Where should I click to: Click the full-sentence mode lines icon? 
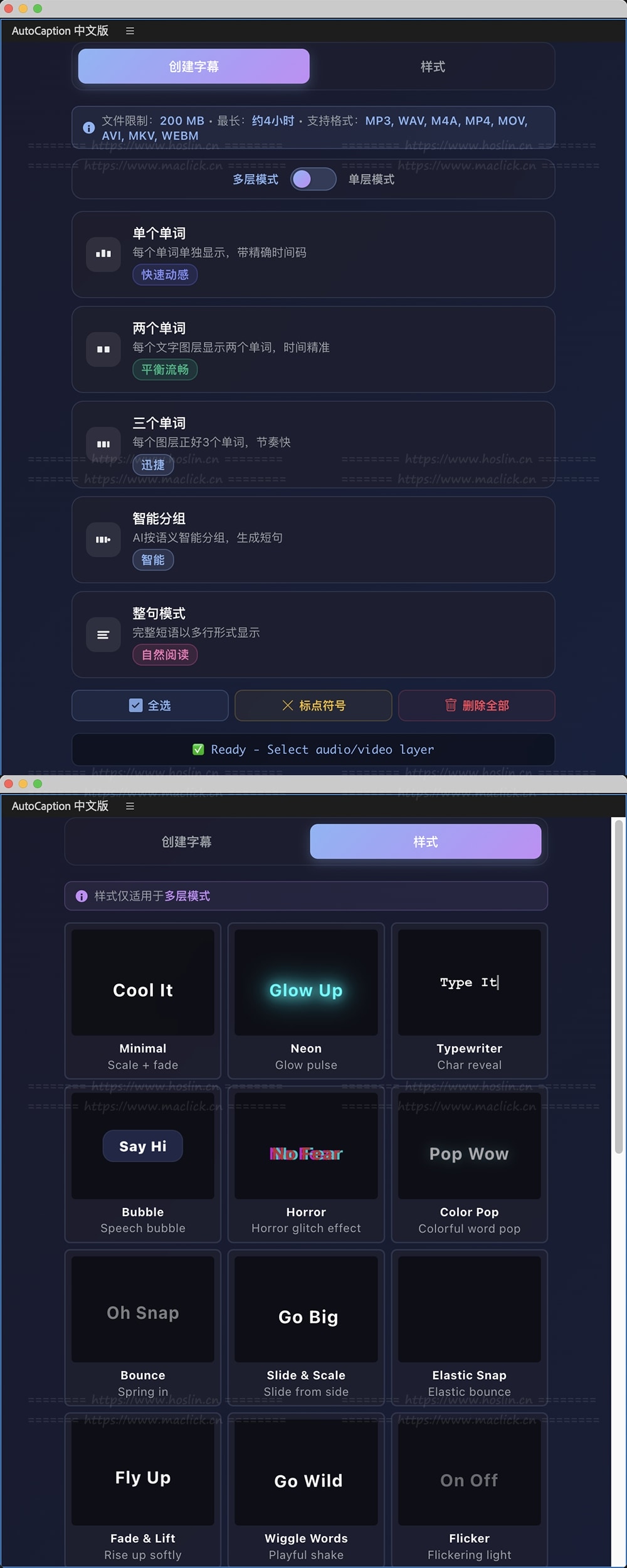[x=103, y=635]
